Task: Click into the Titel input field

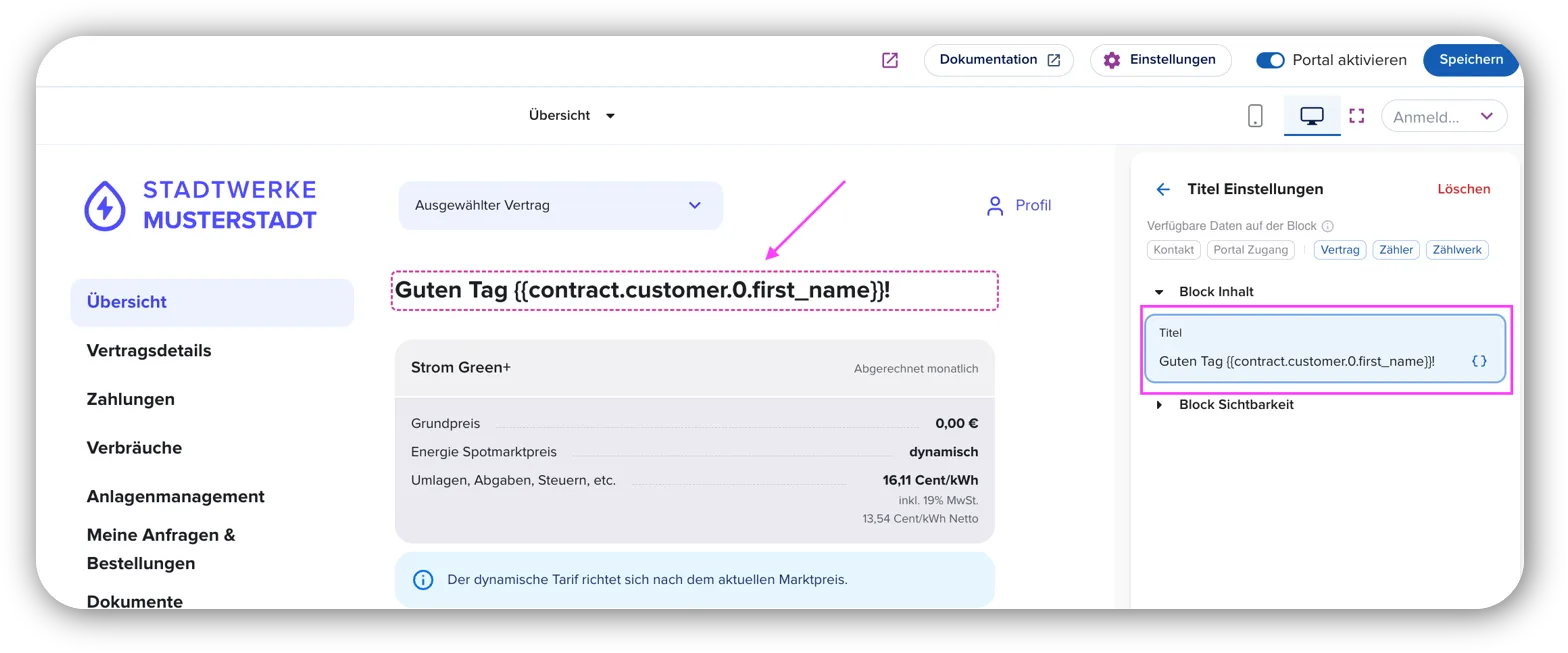Action: coord(1326,349)
